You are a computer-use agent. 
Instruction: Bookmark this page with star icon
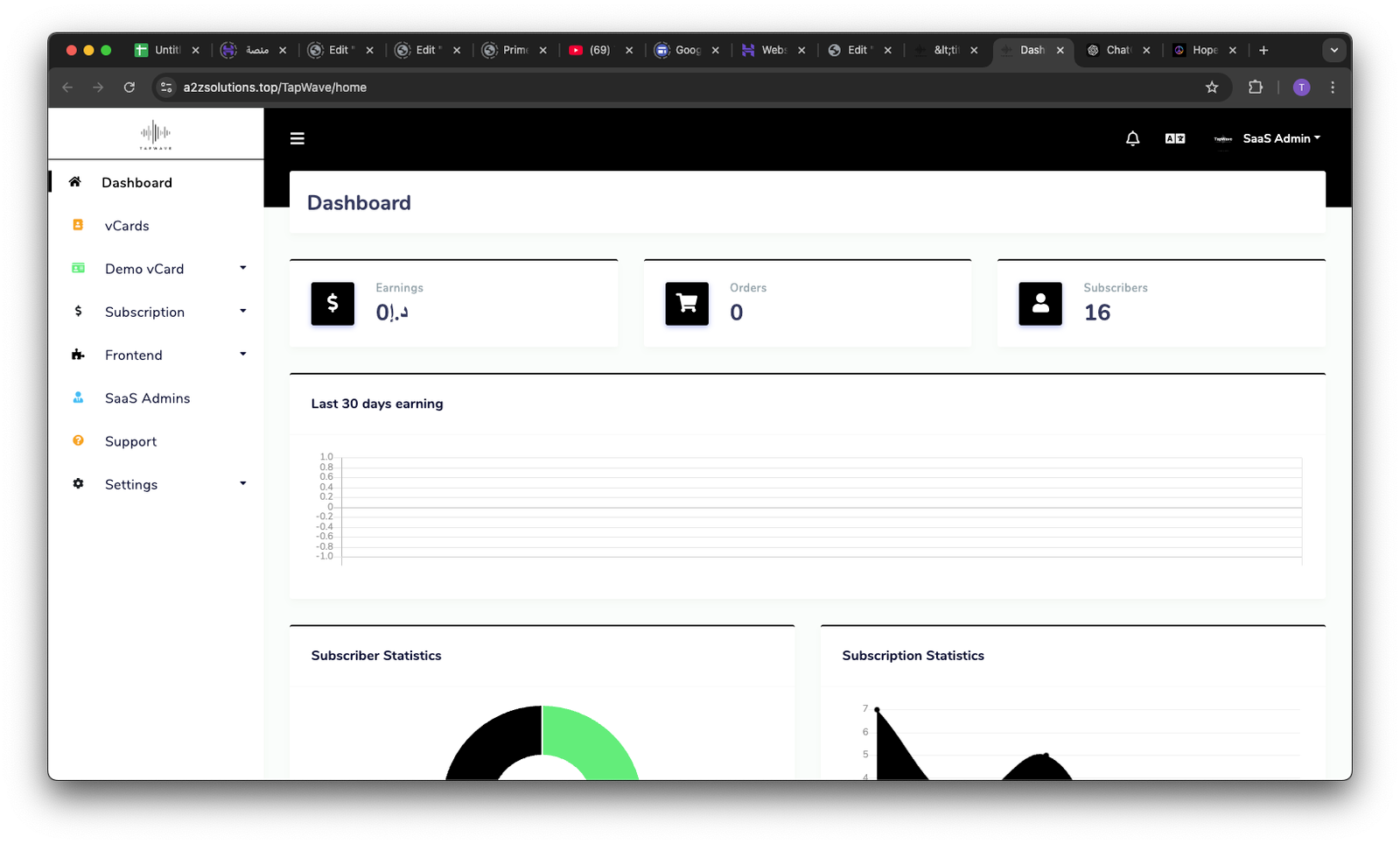[1212, 88]
